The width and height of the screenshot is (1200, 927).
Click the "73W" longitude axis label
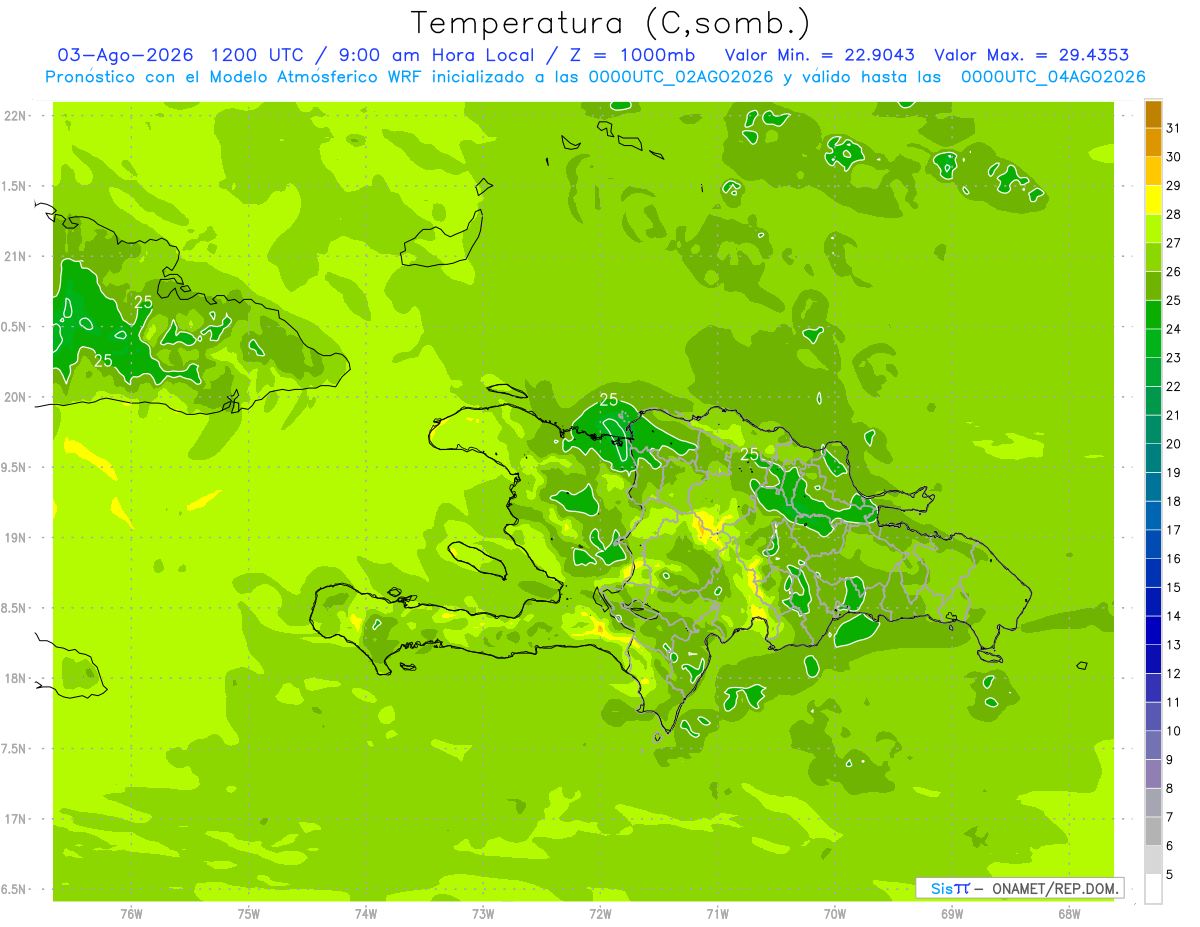click(483, 914)
